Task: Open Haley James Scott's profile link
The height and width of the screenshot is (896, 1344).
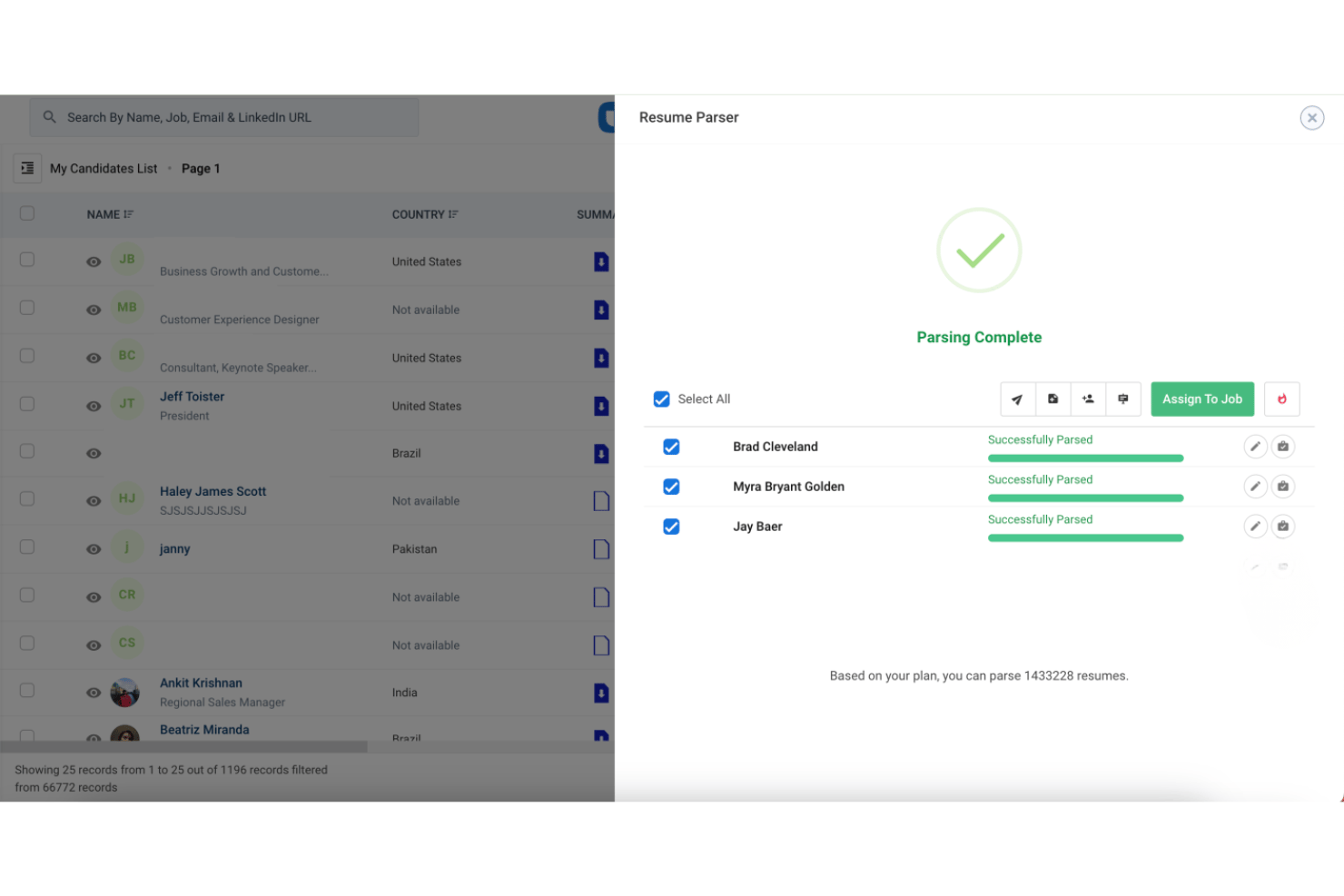Action: click(x=212, y=491)
